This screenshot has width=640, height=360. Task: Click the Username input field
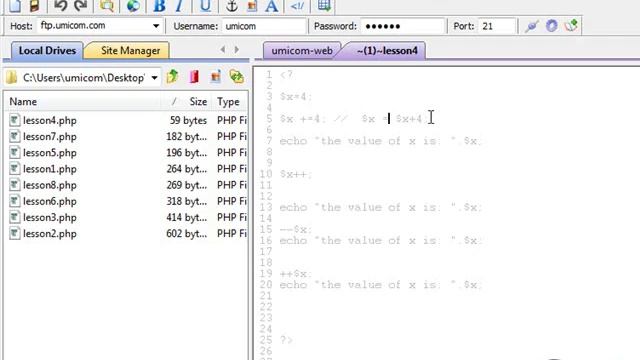point(263,26)
